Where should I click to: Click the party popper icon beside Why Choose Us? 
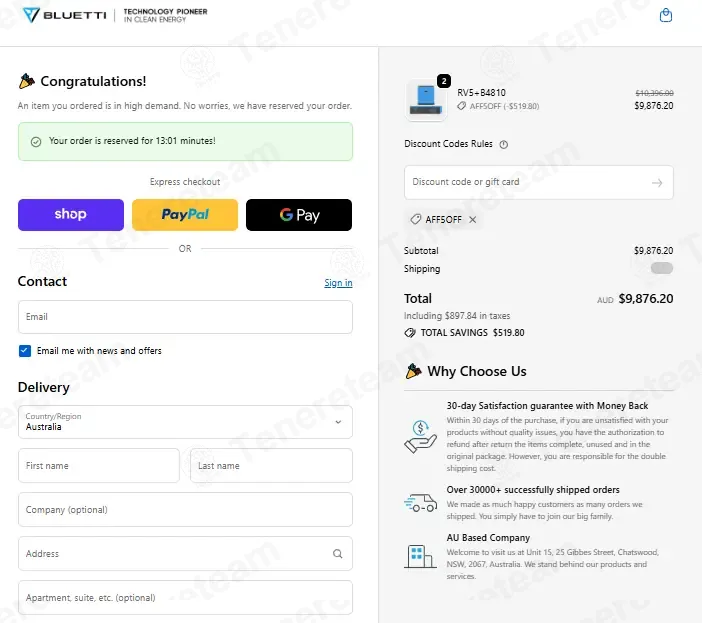(413, 371)
